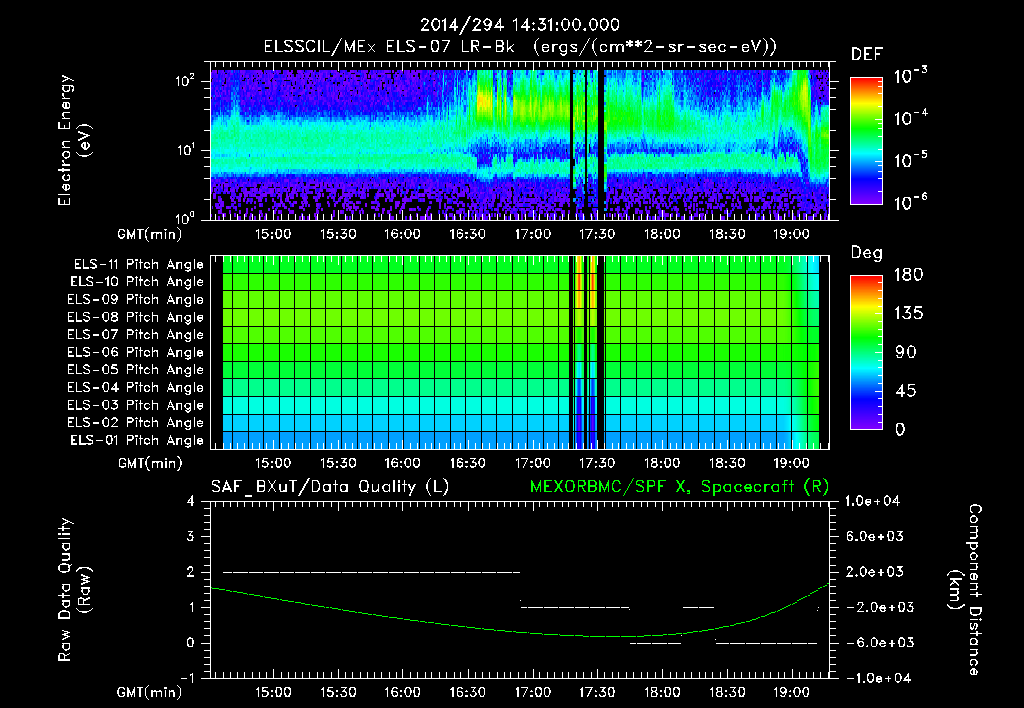
Task: Click the 3 tick on the data quality axis
Action: [x=191, y=536]
